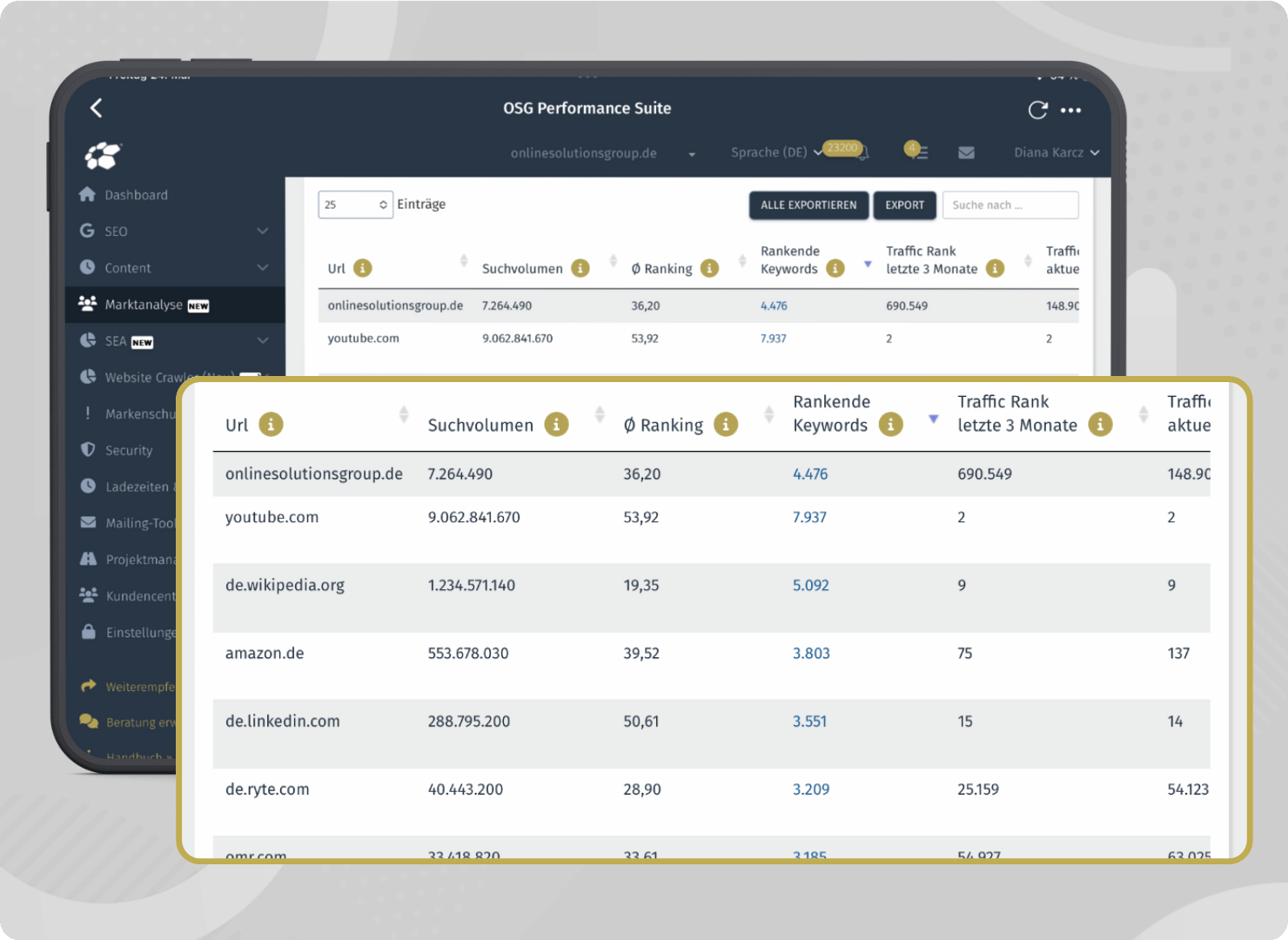1288x940 pixels.
Task: Click ranking value 19,35
Action: point(641,586)
